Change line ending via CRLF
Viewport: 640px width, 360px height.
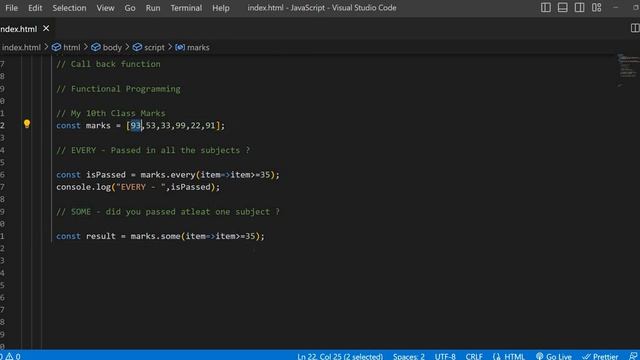474,356
